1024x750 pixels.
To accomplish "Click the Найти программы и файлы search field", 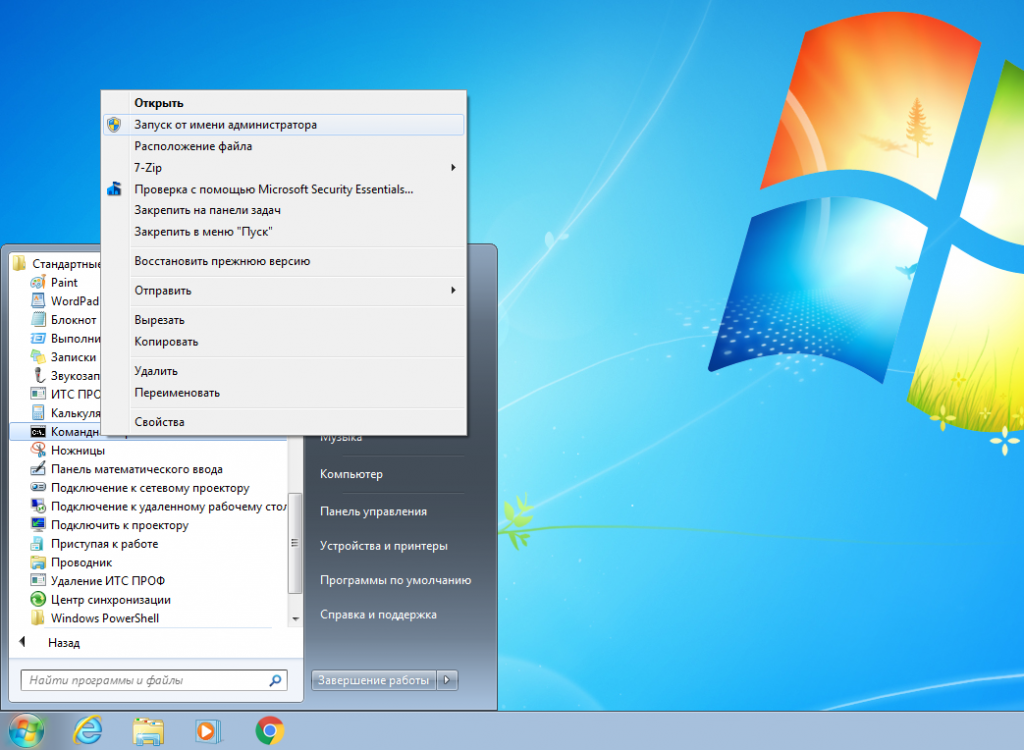I will (154, 680).
